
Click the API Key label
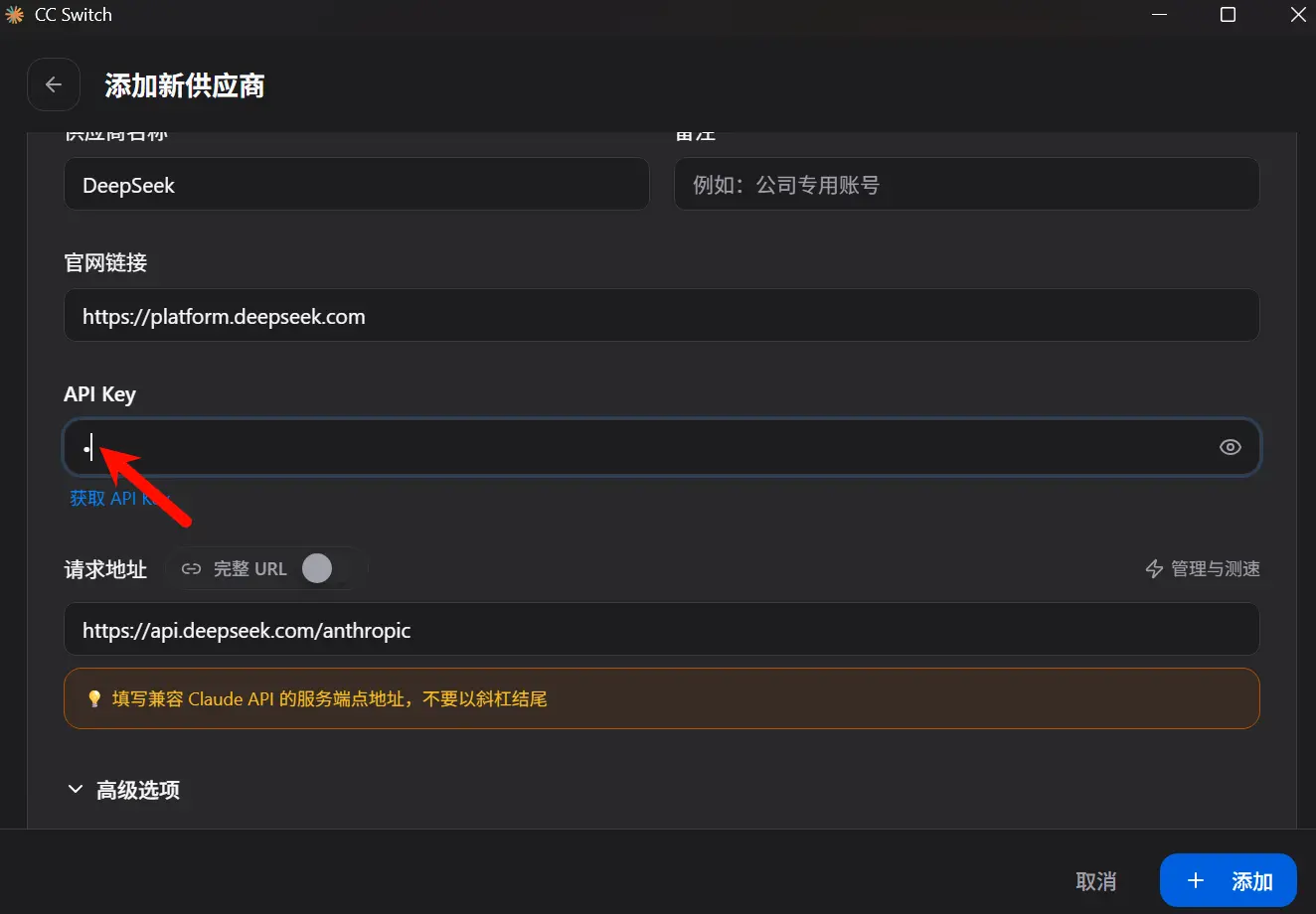pos(99,394)
